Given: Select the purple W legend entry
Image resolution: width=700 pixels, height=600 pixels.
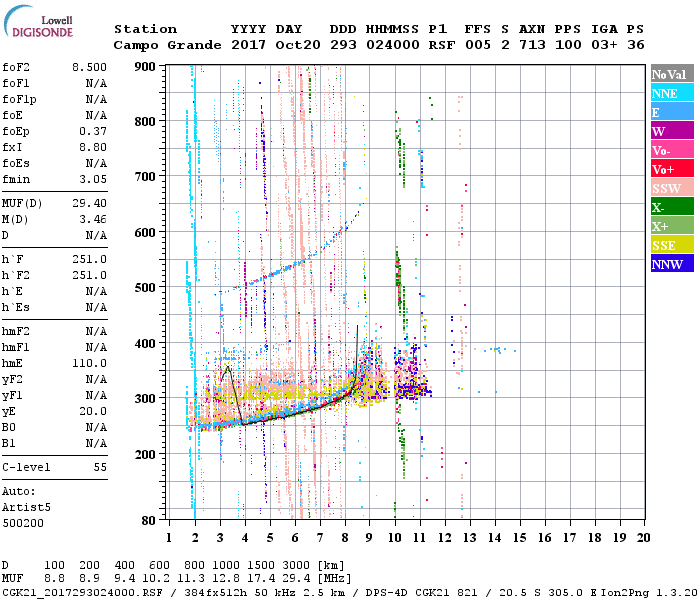Looking at the screenshot, I should (x=668, y=131).
